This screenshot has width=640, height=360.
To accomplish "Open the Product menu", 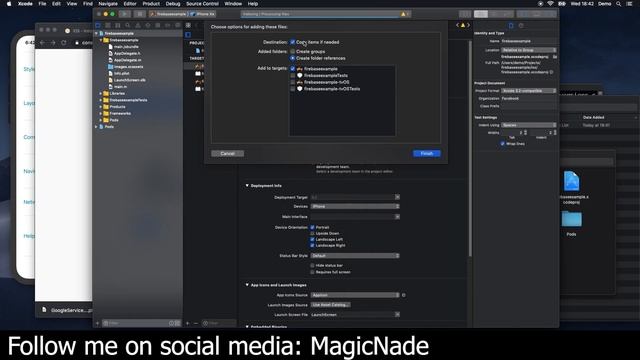I will (x=151, y=4).
